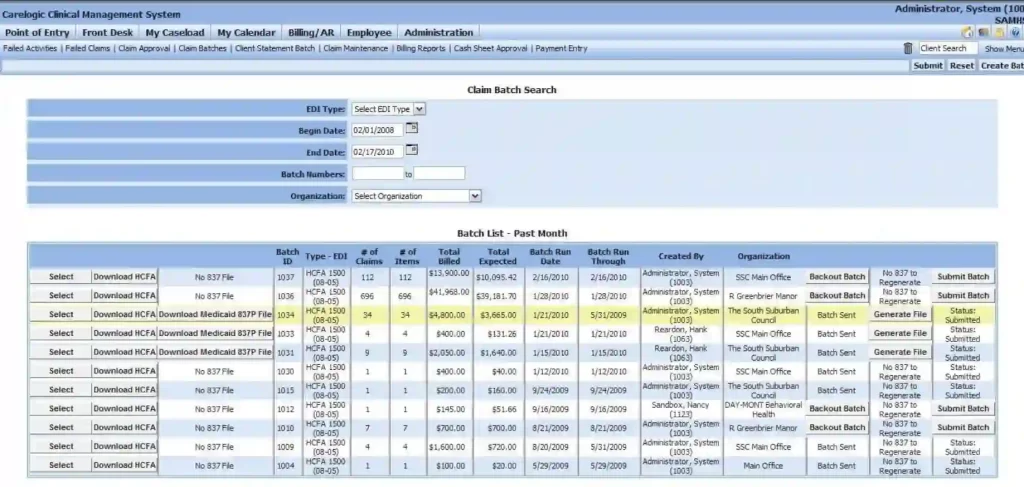Screen dimensions: 1024x487
Task: Click Submit Batch for batch 1012
Action: pyautogui.click(x=963, y=409)
